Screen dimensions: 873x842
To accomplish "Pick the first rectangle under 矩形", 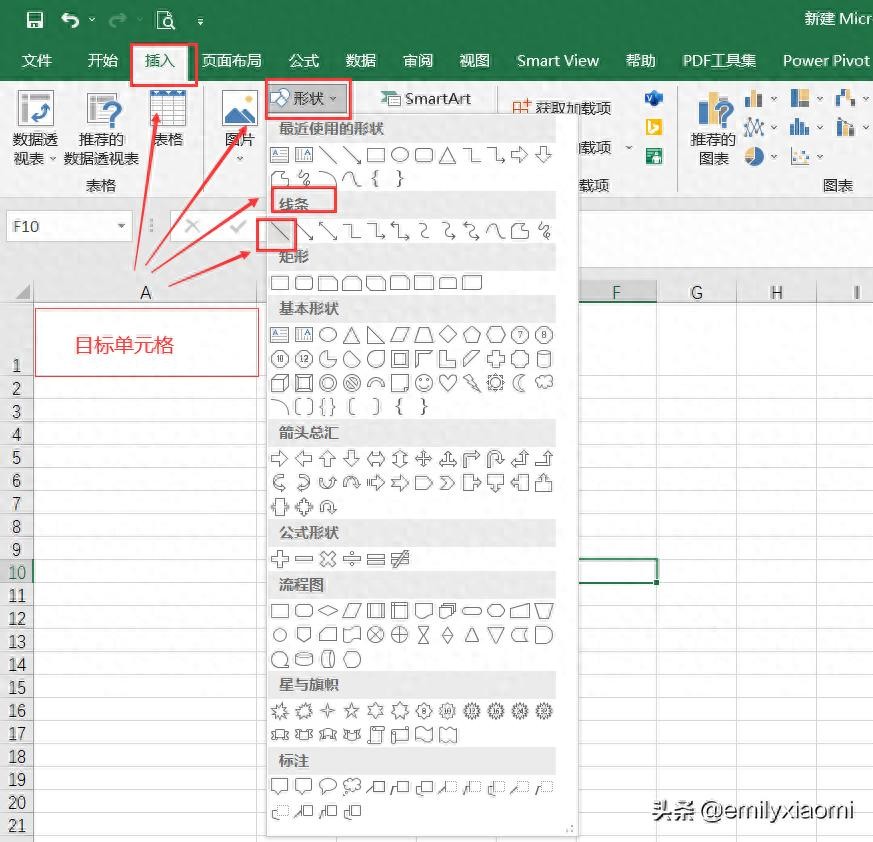I will click(x=279, y=283).
